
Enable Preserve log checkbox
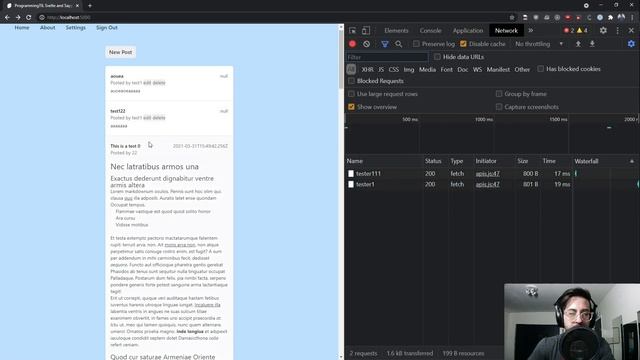tap(416, 44)
